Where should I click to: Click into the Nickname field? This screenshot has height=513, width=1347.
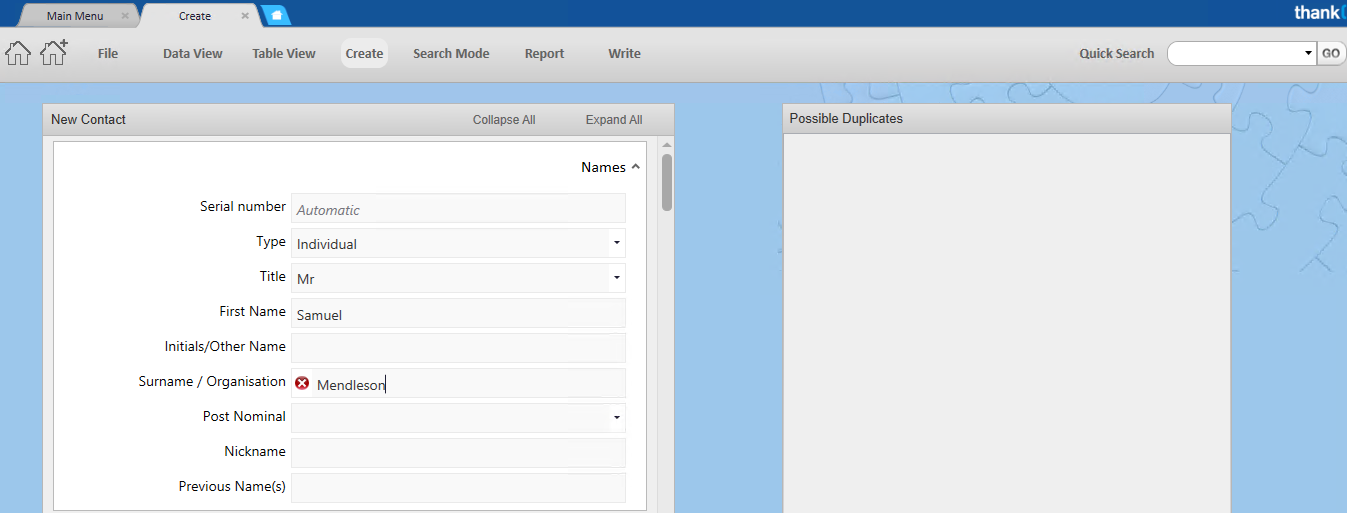click(x=458, y=453)
